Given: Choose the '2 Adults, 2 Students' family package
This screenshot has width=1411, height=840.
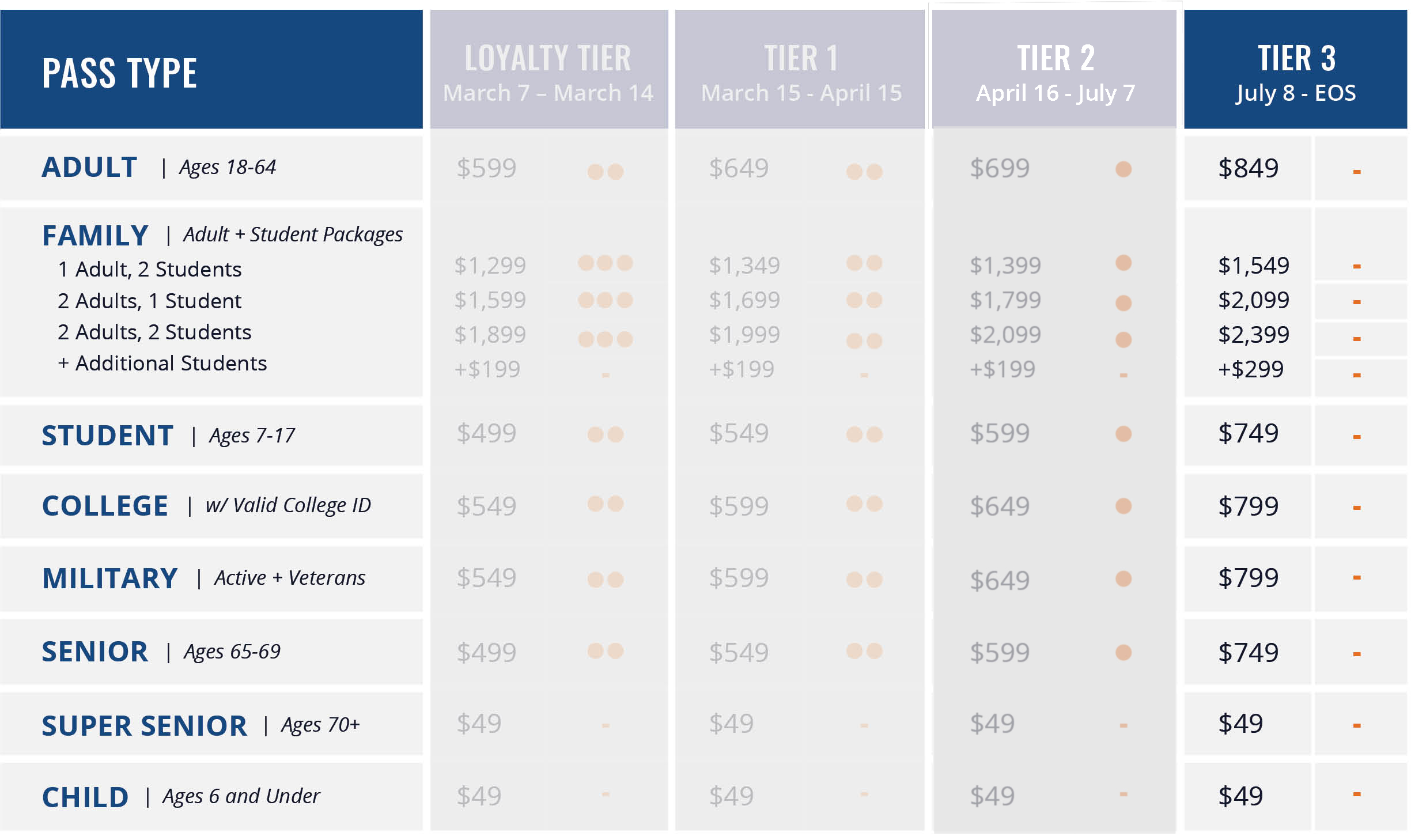Looking at the screenshot, I should click(154, 332).
